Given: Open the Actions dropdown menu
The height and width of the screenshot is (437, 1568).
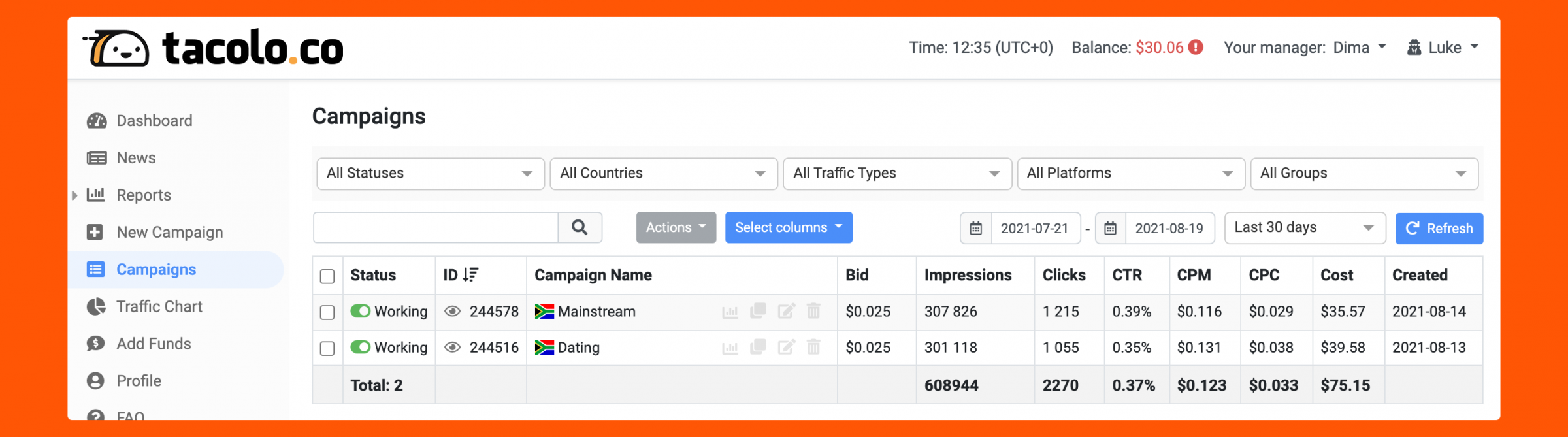Looking at the screenshot, I should 676,227.
